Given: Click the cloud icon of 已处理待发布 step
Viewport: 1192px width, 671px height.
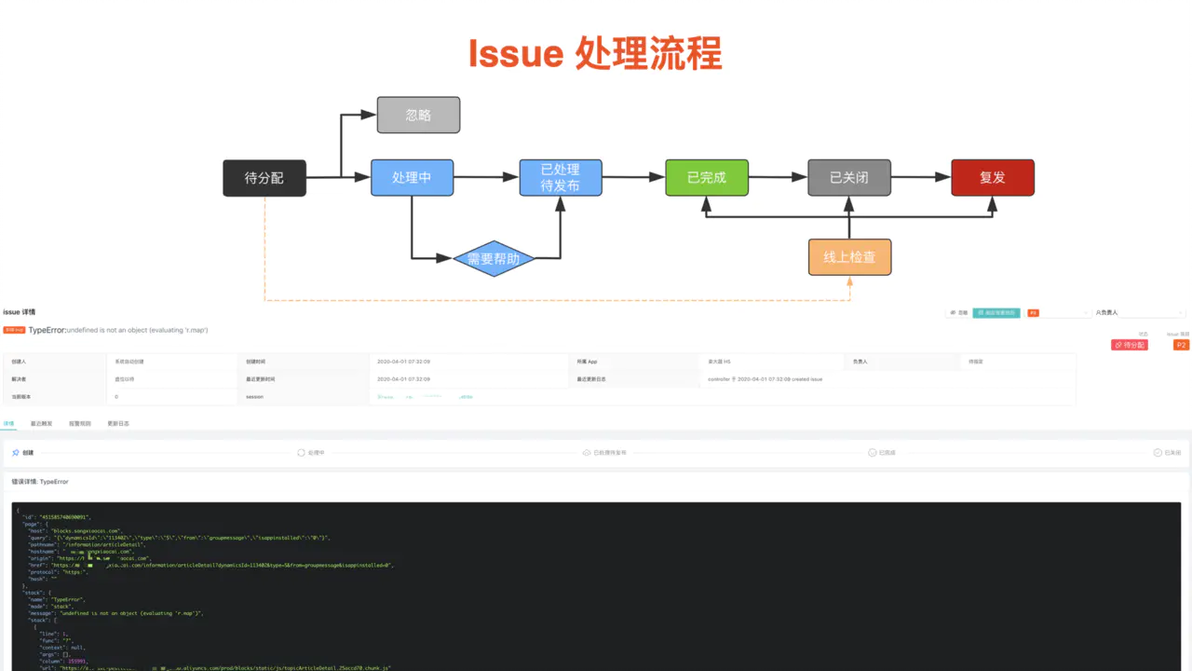Looking at the screenshot, I should (586, 453).
